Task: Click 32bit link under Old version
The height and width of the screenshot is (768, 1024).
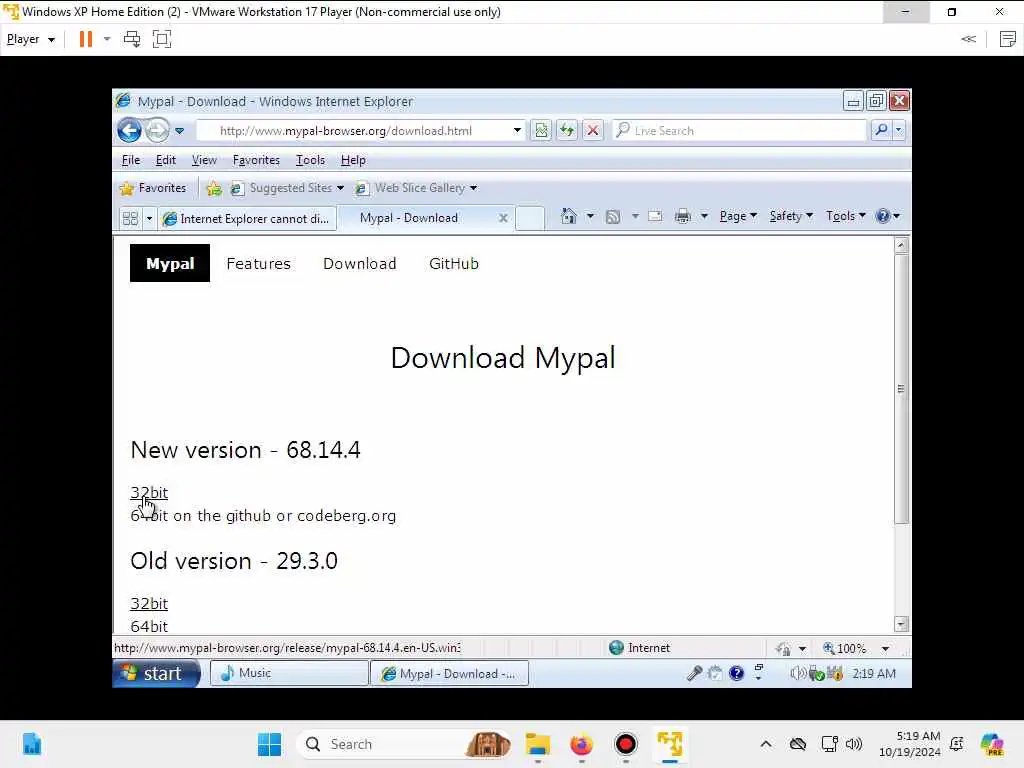Action: tap(149, 603)
